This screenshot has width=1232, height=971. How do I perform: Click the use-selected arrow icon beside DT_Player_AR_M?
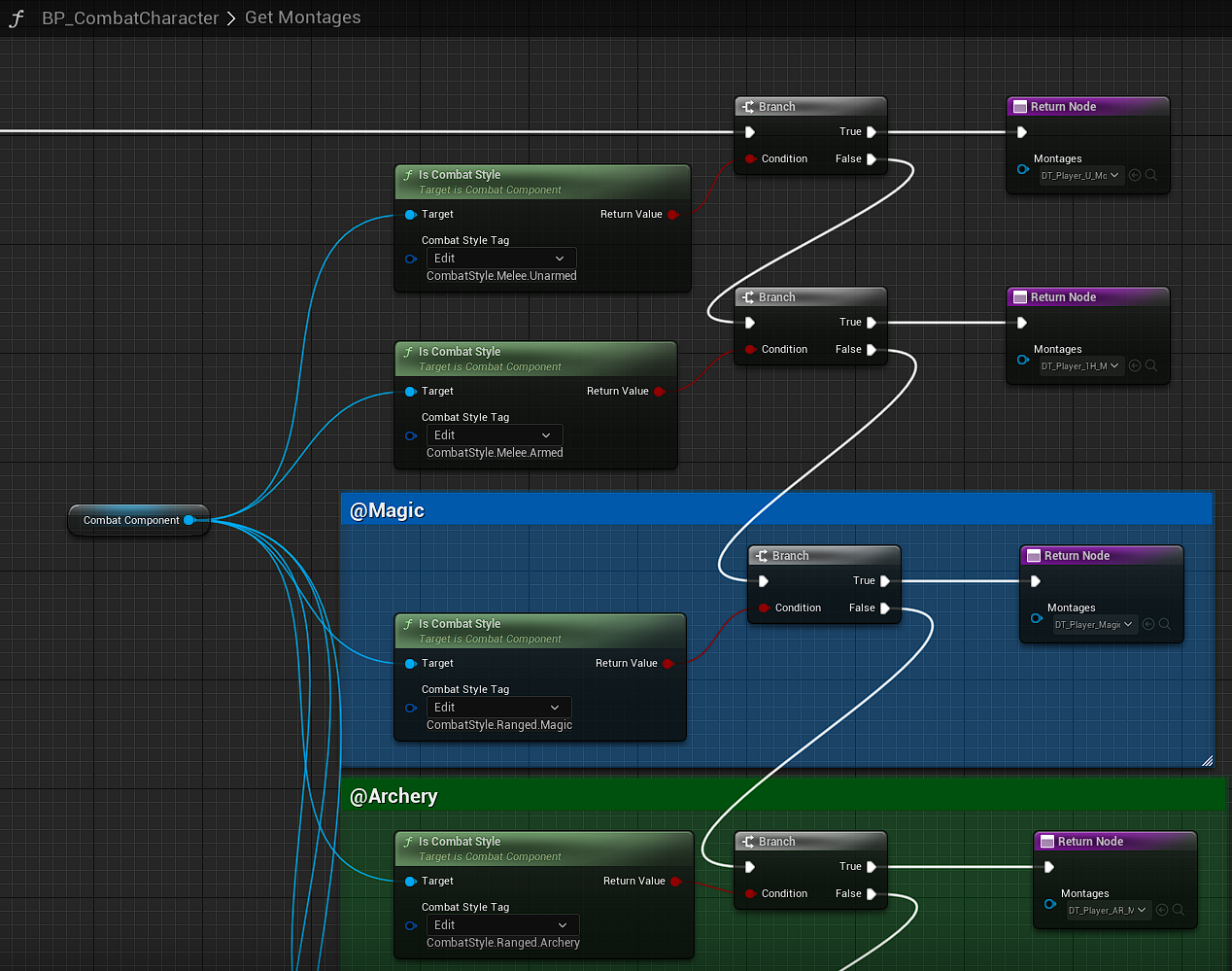(x=1162, y=910)
